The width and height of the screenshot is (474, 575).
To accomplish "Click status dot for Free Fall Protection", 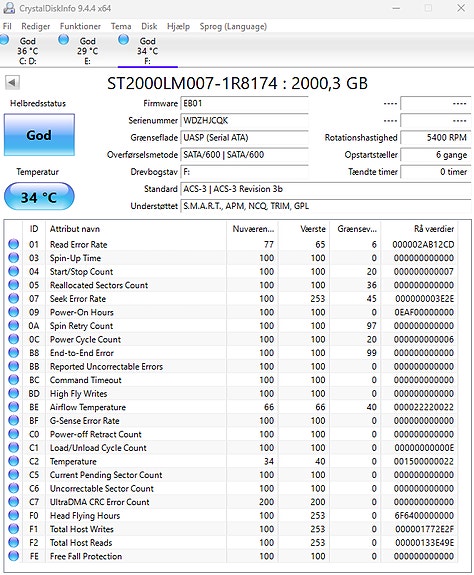I will coord(14,556).
